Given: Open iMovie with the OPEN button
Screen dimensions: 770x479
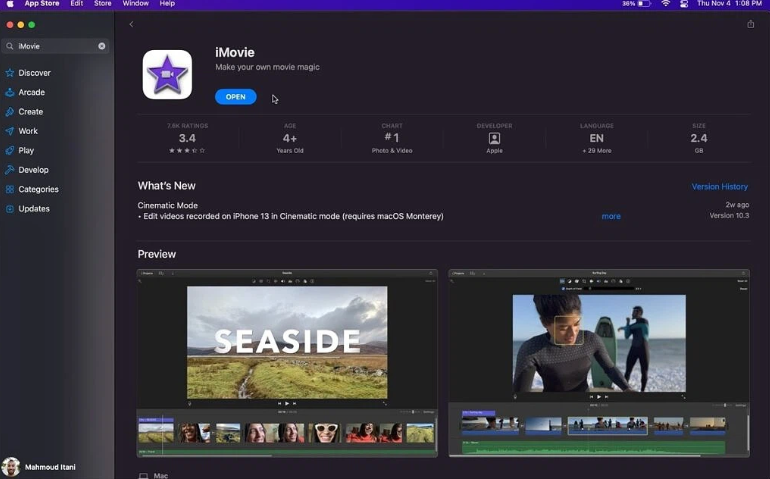Looking at the screenshot, I should point(236,97).
